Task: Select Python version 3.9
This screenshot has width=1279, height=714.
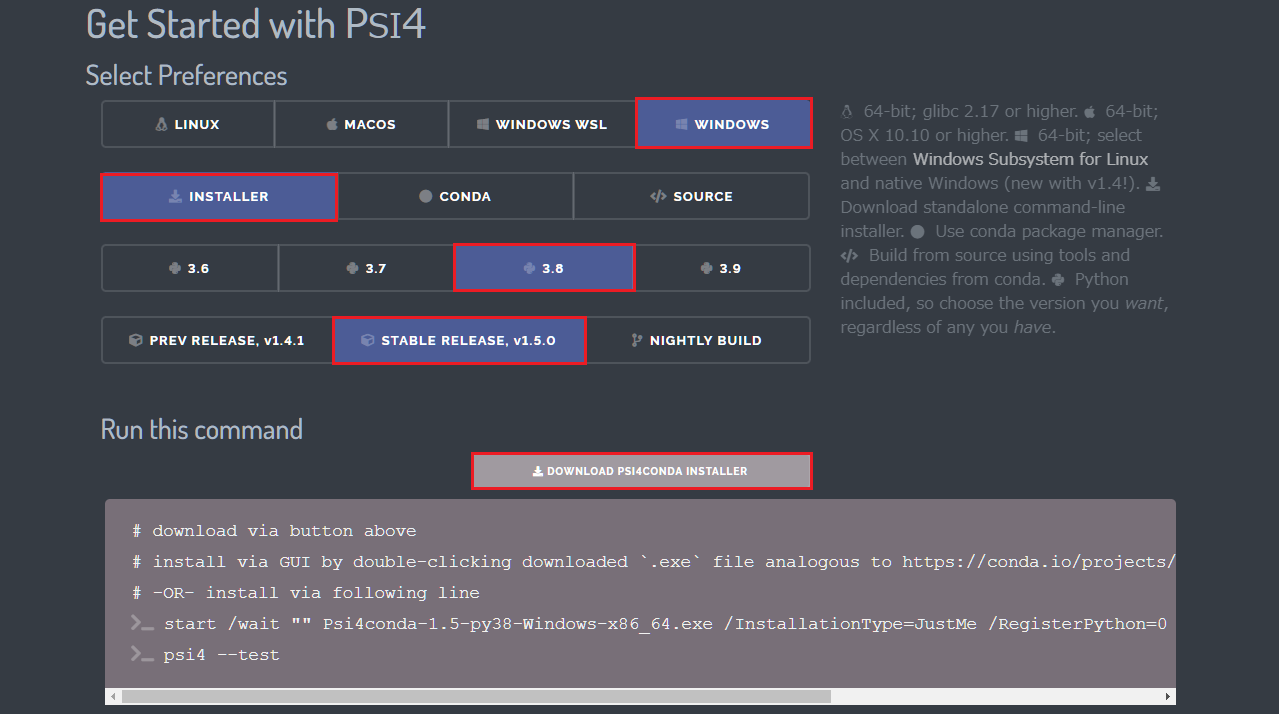Action: (x=723, y=268)
